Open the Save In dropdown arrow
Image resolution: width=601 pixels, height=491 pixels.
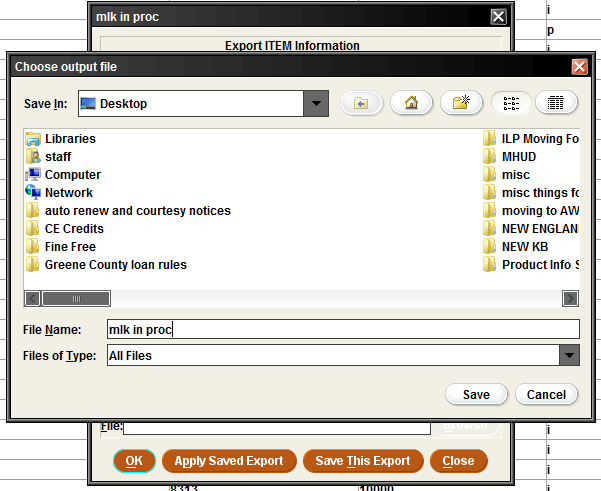(x=317, y=103)
